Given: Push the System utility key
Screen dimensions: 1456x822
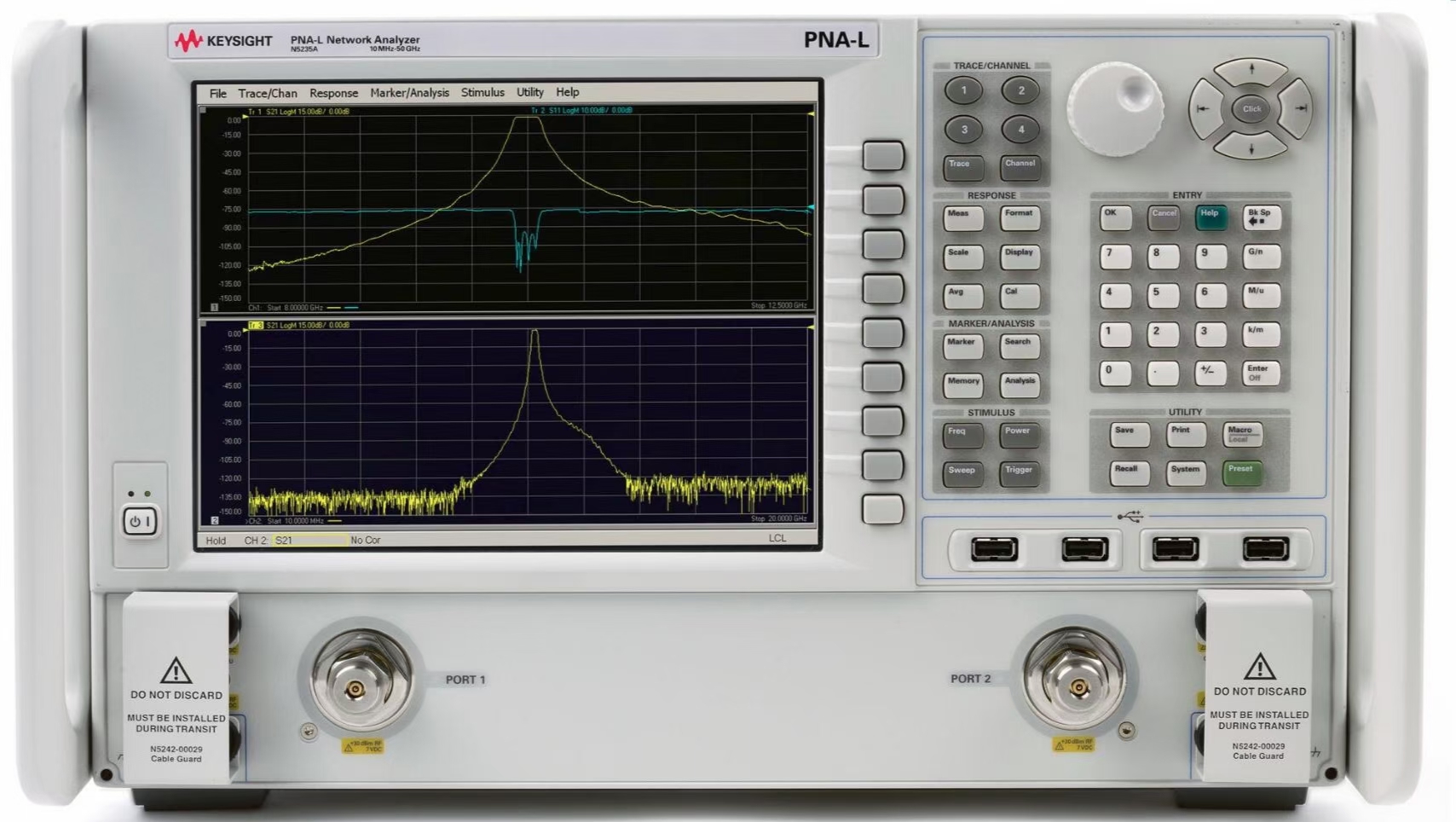Looking at the screenshot, I should (1186, 474).
